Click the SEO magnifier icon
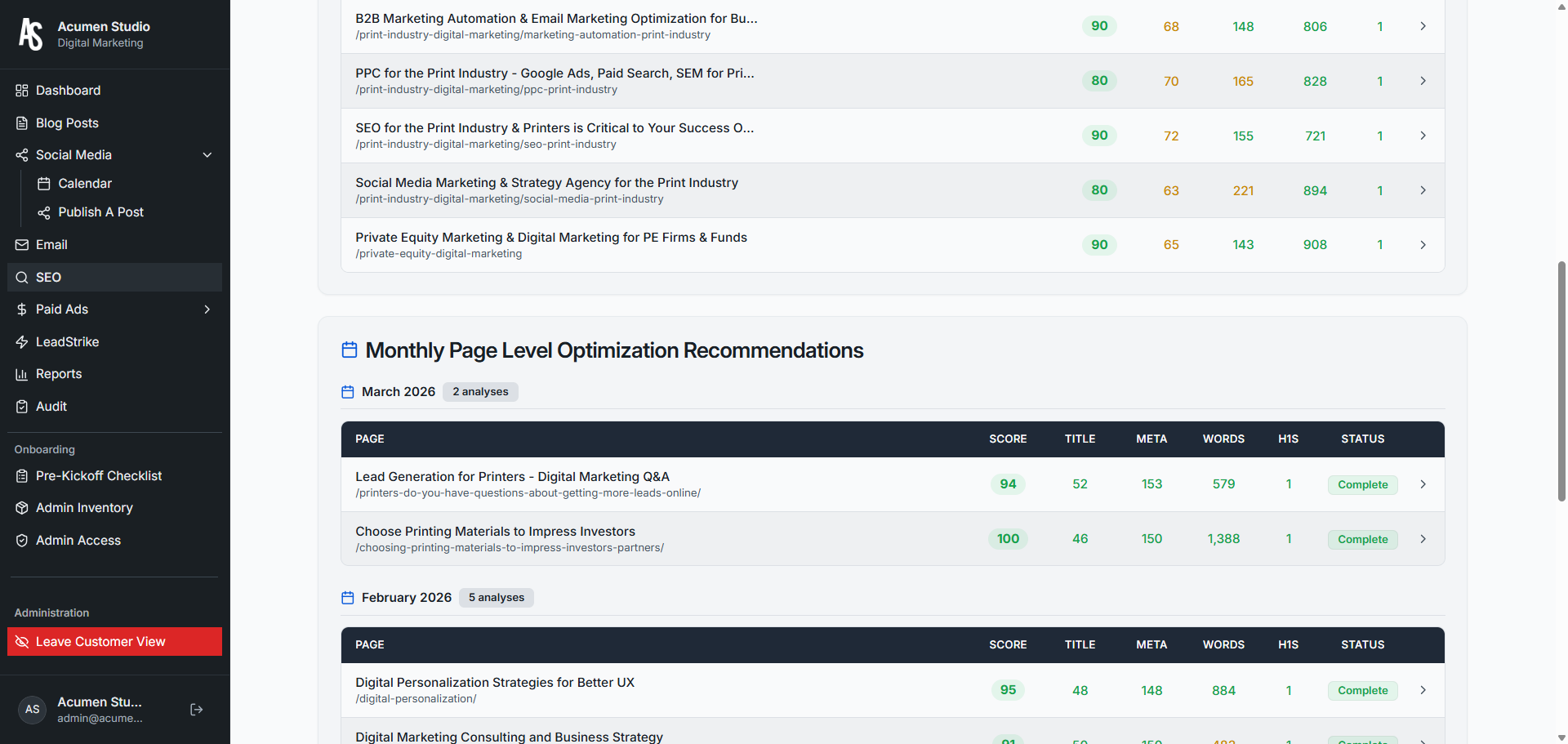The image size is (1568, 744). click(22, 278)
